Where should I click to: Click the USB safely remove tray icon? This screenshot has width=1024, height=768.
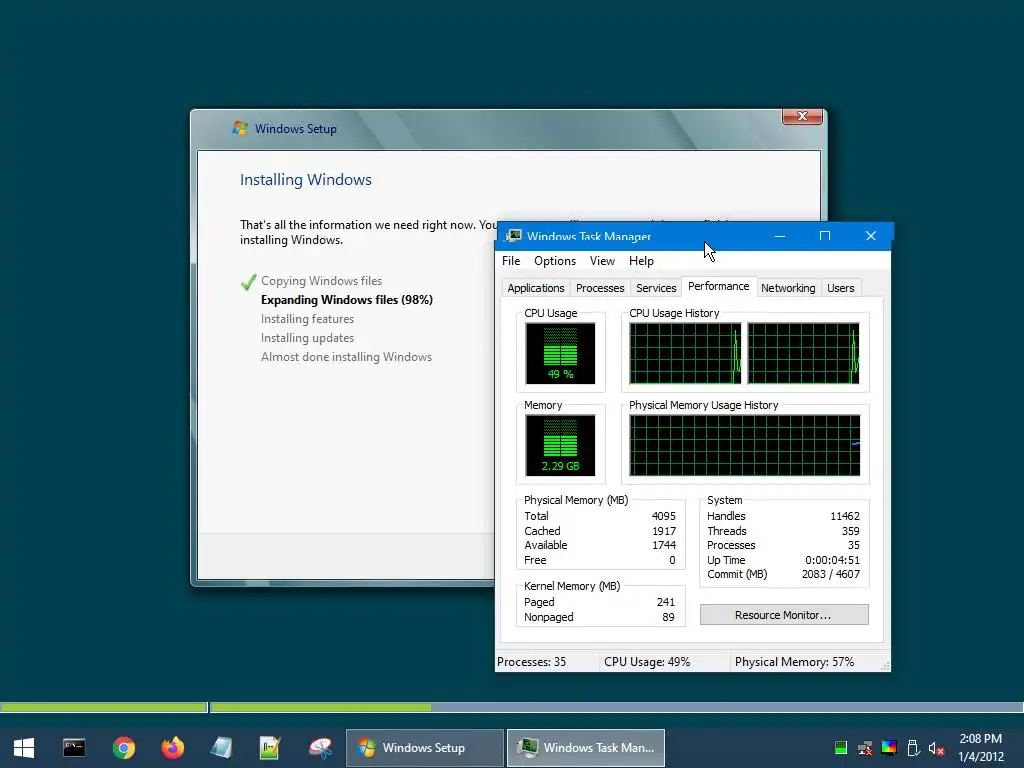click(x=913, y=748)
